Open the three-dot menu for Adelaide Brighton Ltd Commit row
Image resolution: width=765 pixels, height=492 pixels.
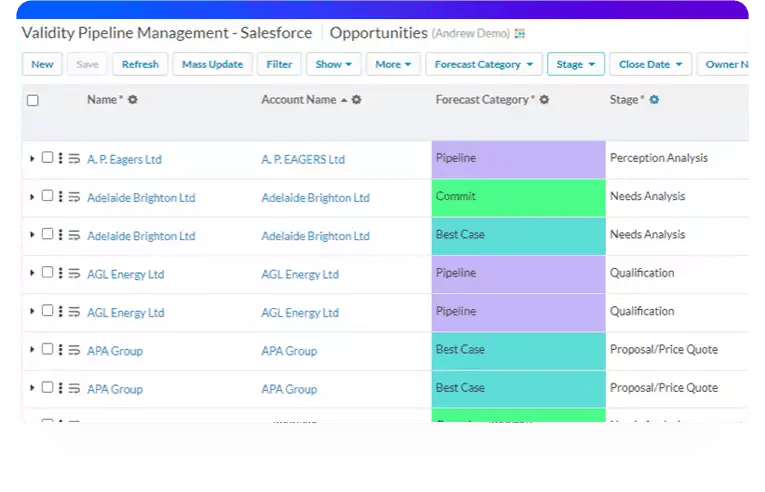coord(60,196)
